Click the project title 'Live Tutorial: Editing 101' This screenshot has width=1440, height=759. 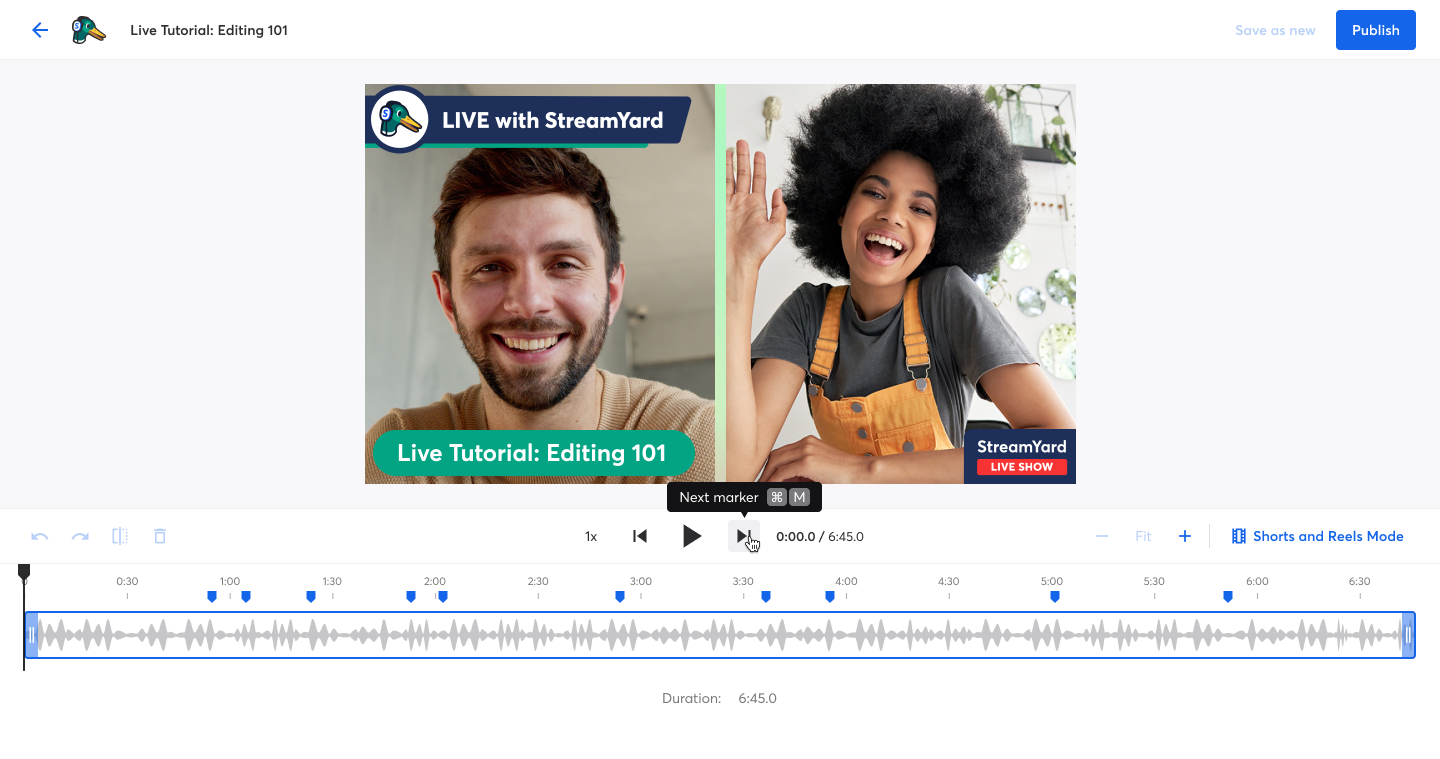209,30
